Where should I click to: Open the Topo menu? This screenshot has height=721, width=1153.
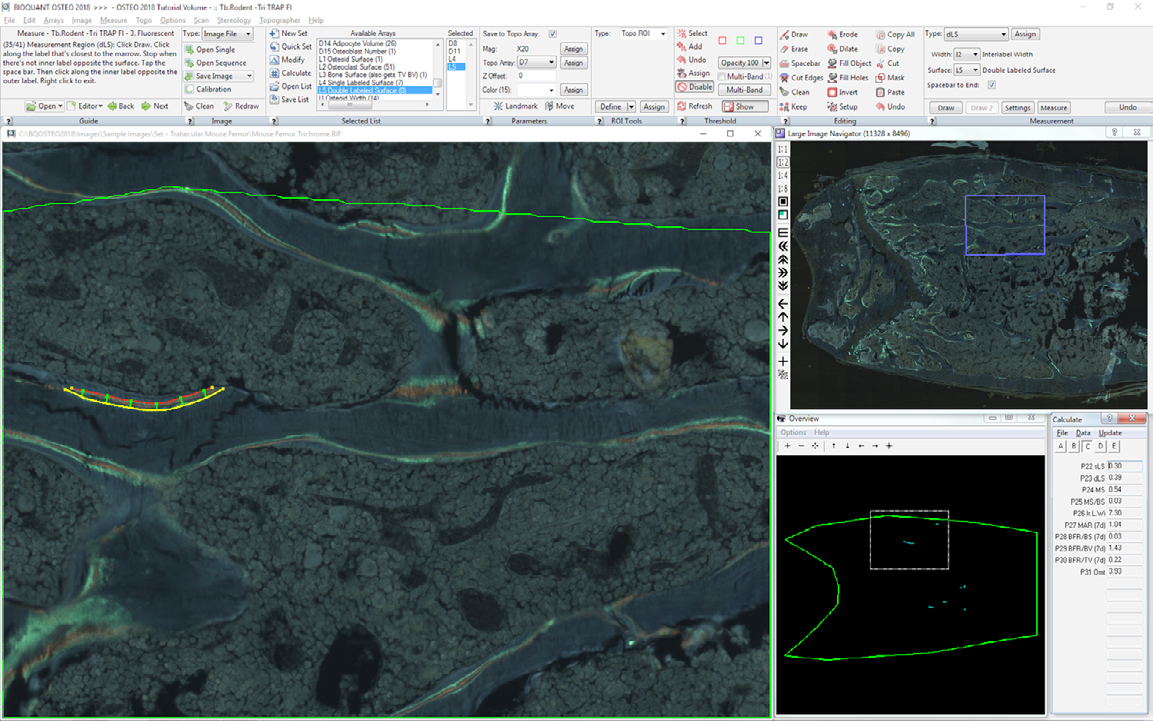(143, 21)
